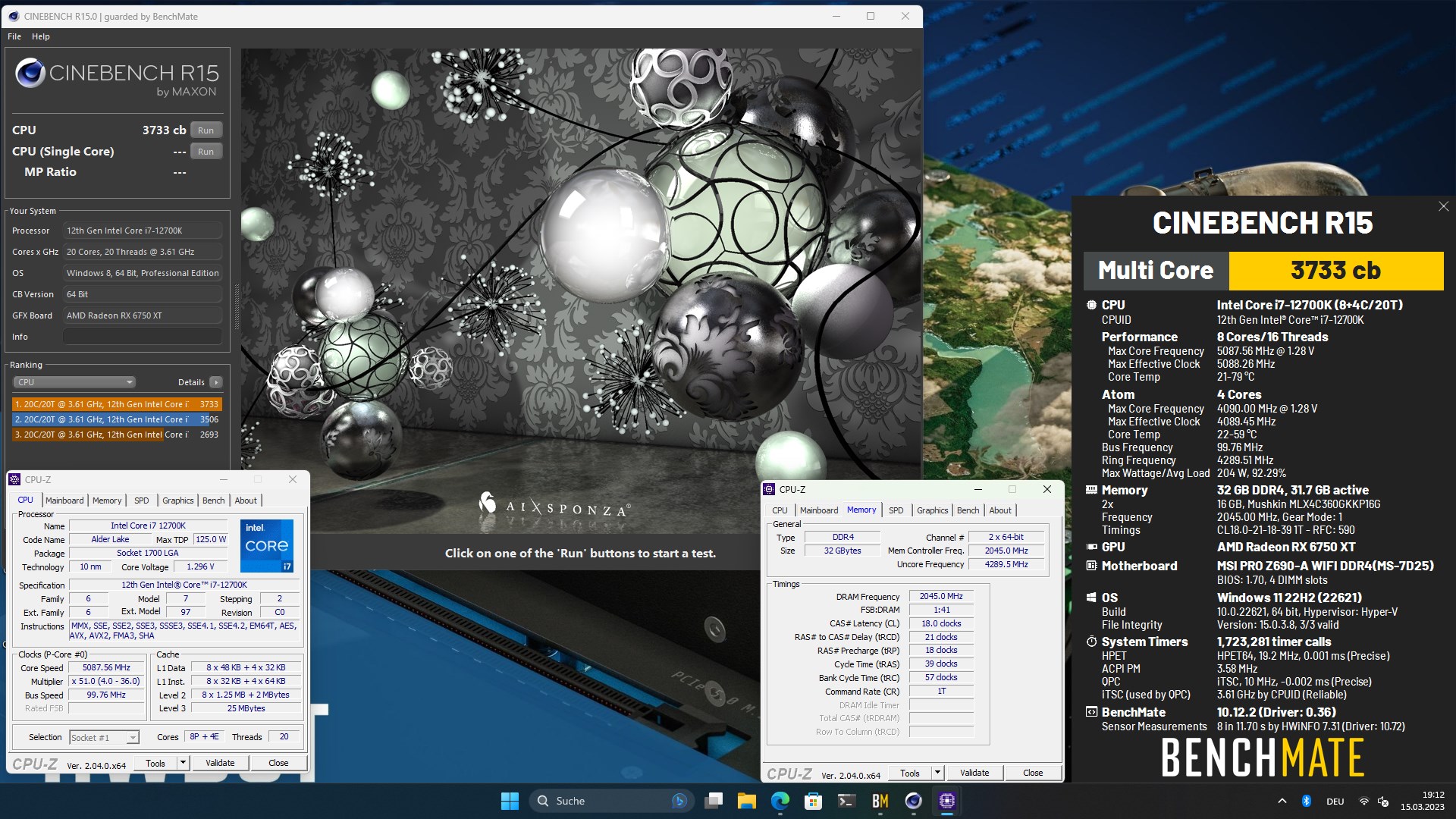Click Close button in left CPU-Z window

[x=278, y=763]
